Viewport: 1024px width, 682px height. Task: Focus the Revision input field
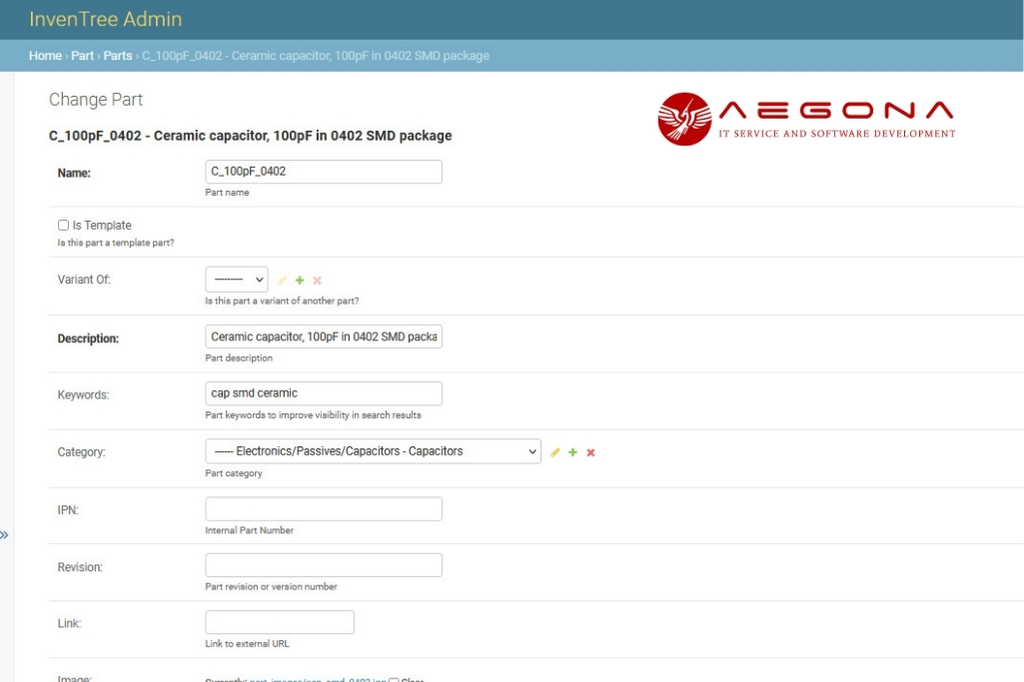point(324,565)
